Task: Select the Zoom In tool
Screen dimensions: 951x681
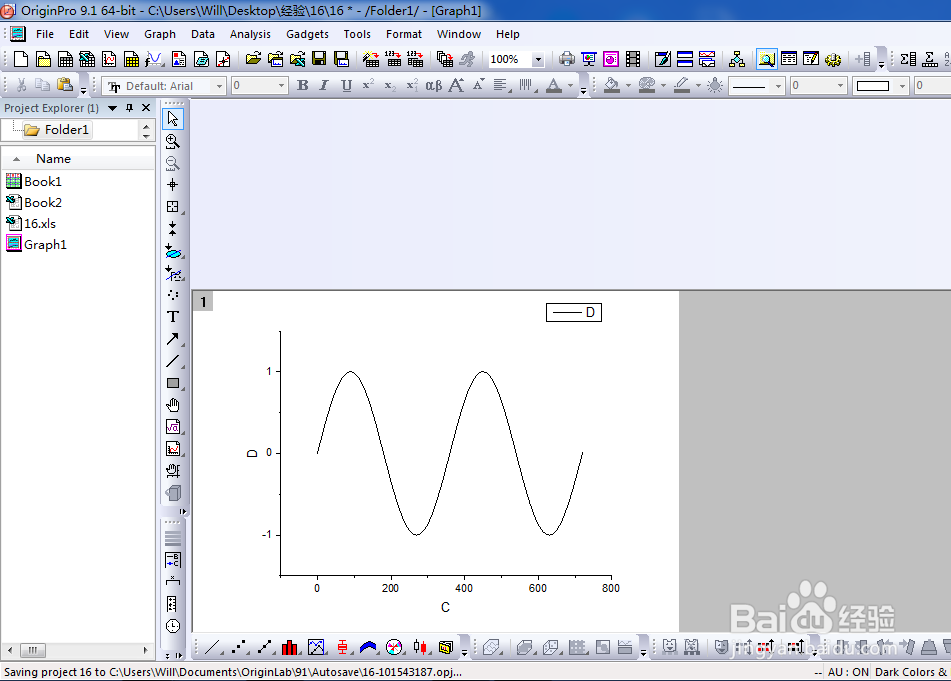Action: [173, 141]
